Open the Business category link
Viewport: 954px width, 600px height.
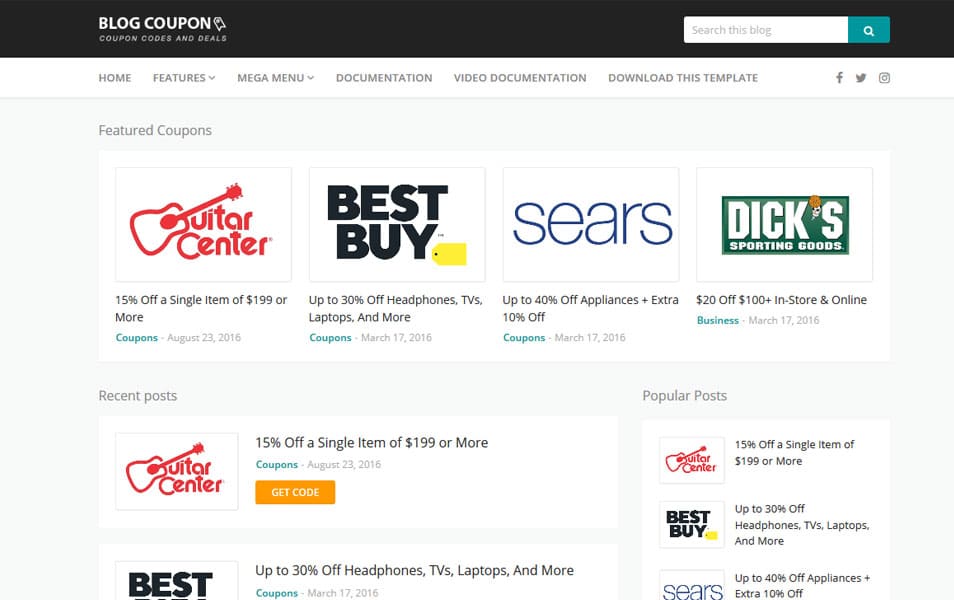tap(717, 320)
